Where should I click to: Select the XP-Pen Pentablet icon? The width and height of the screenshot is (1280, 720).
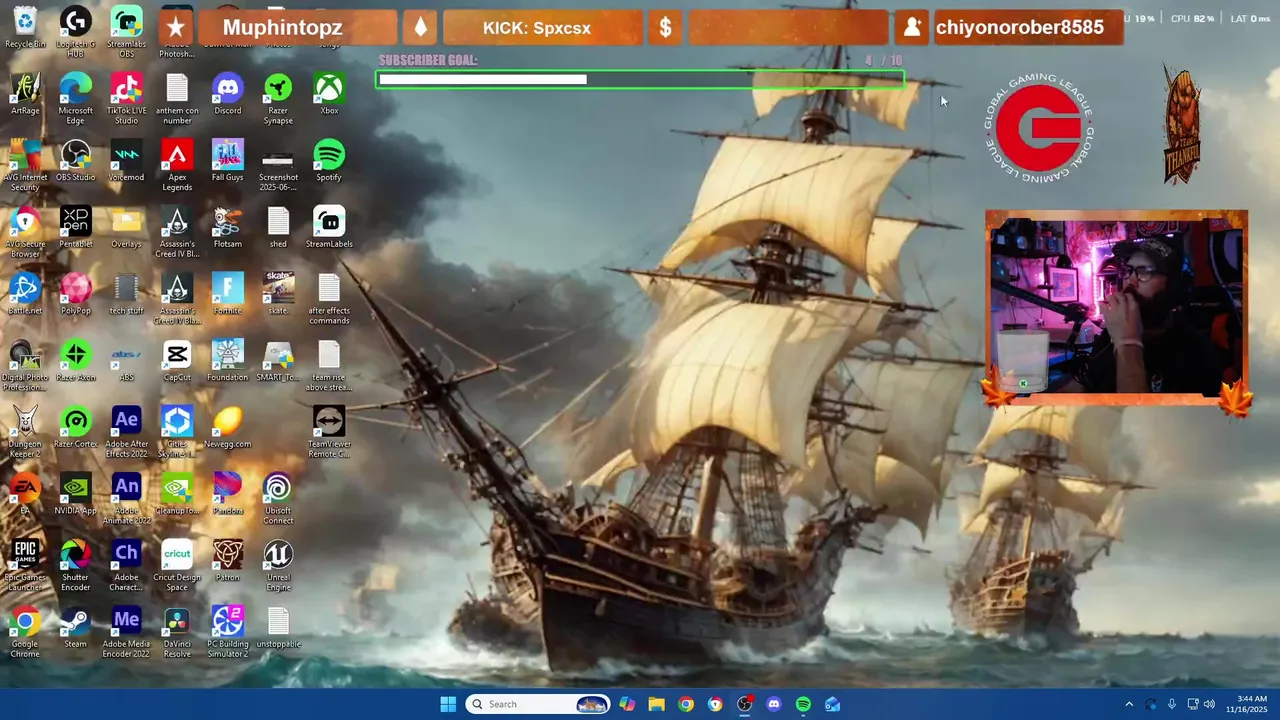[x=76, y=227]
